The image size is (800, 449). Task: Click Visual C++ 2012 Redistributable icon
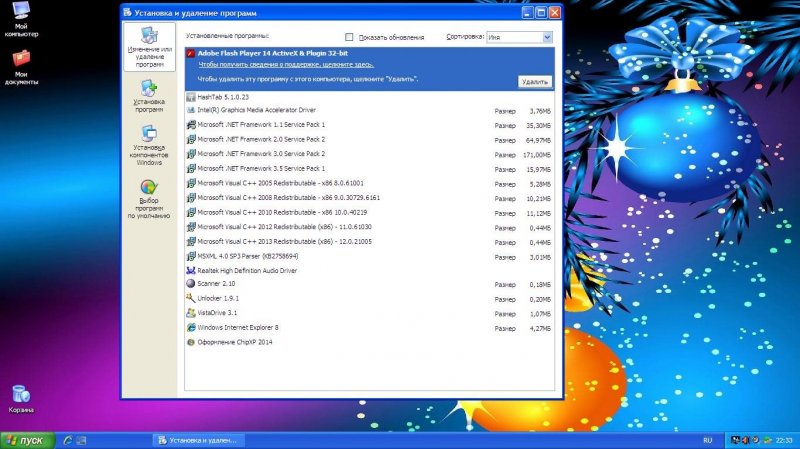191,227
